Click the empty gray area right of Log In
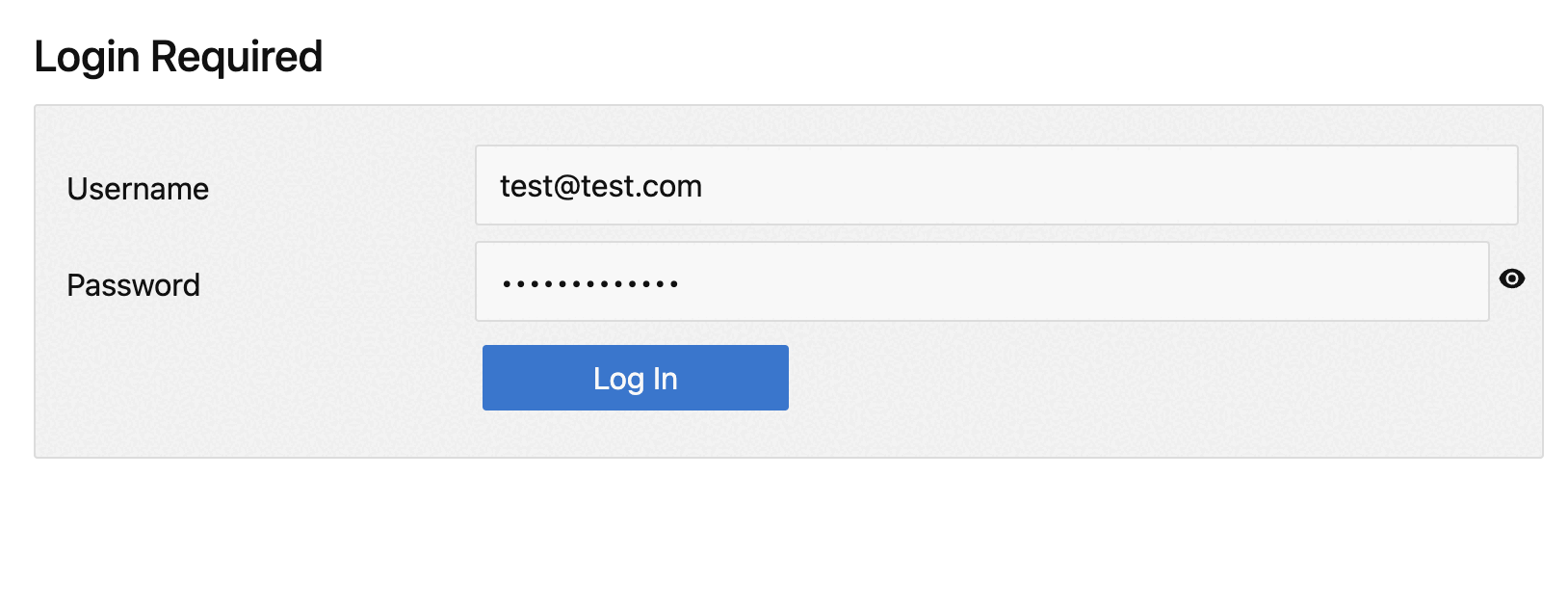The height and width of the screenshot is (609, 1568). pyautogui.click(x=1156, y=385)
